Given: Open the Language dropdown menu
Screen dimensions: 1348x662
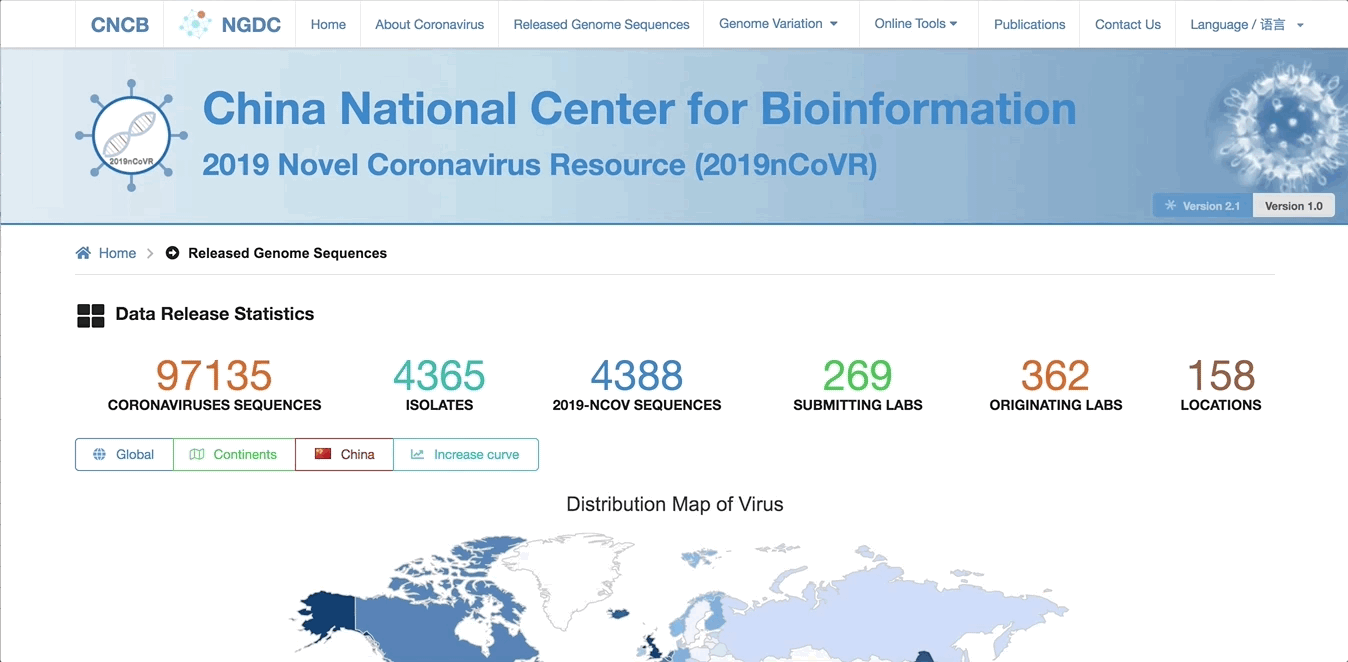Looking at the screenshot, I should 1247,24.
